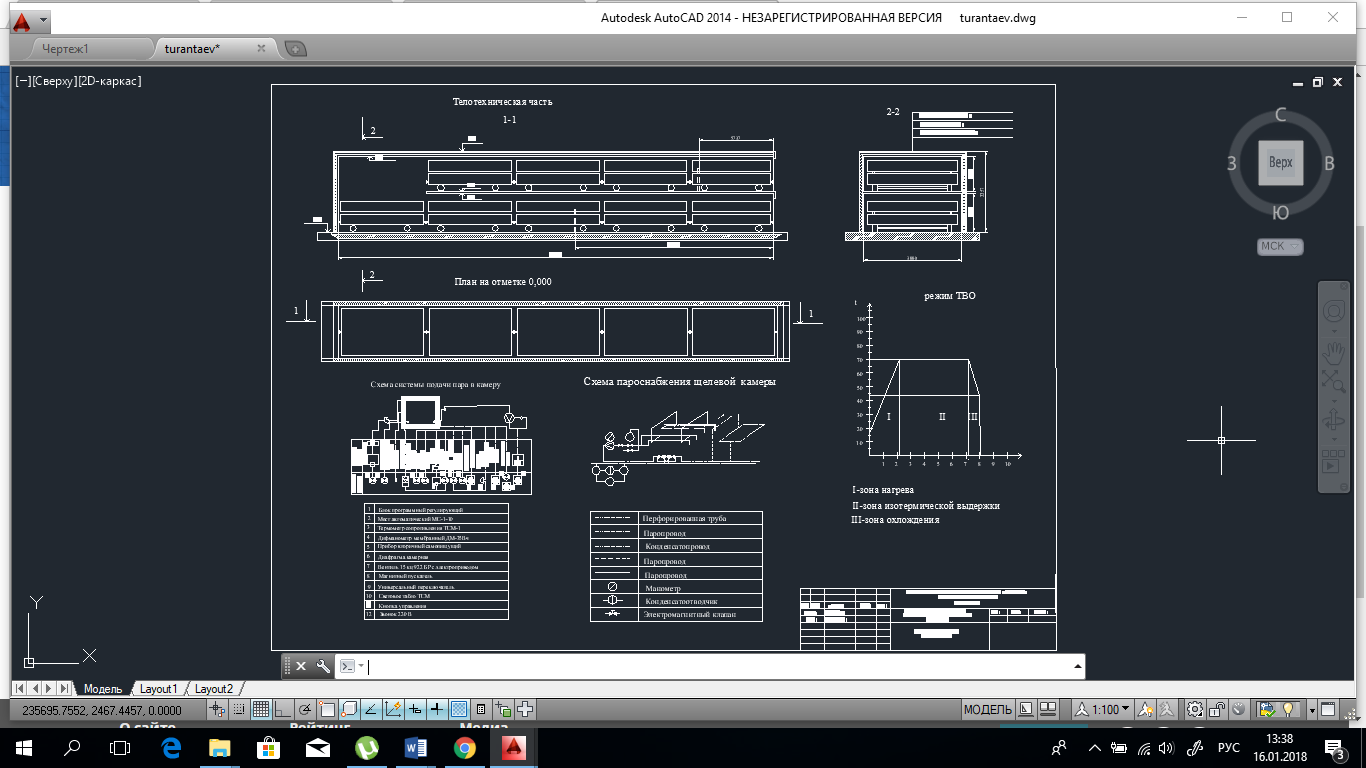Image resolution: width=1366 pixels, height=768 pixels.
Task: Toggle Object Snap Tracking in status bar
Action: (x=372, y=710)
